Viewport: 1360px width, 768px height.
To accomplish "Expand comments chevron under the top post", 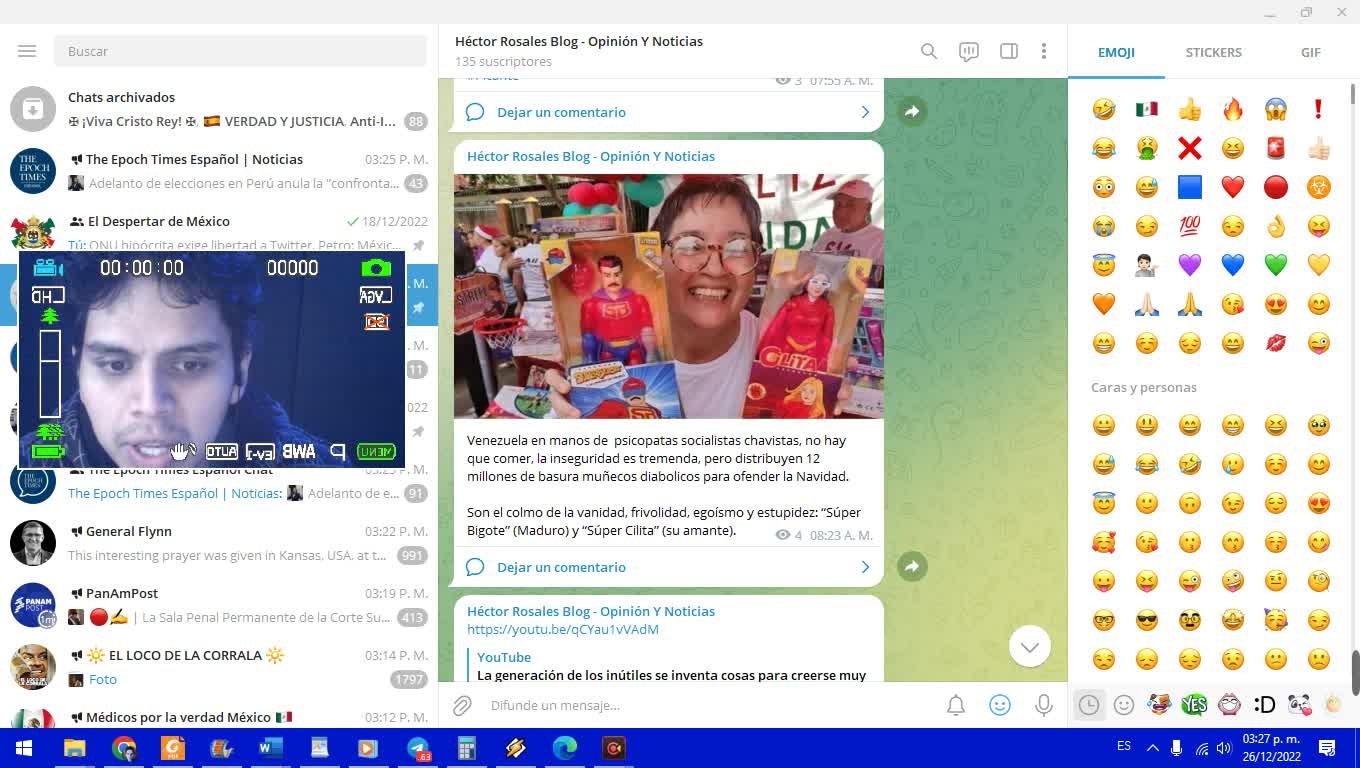I will pyautogui.click(x=865, y=112).
